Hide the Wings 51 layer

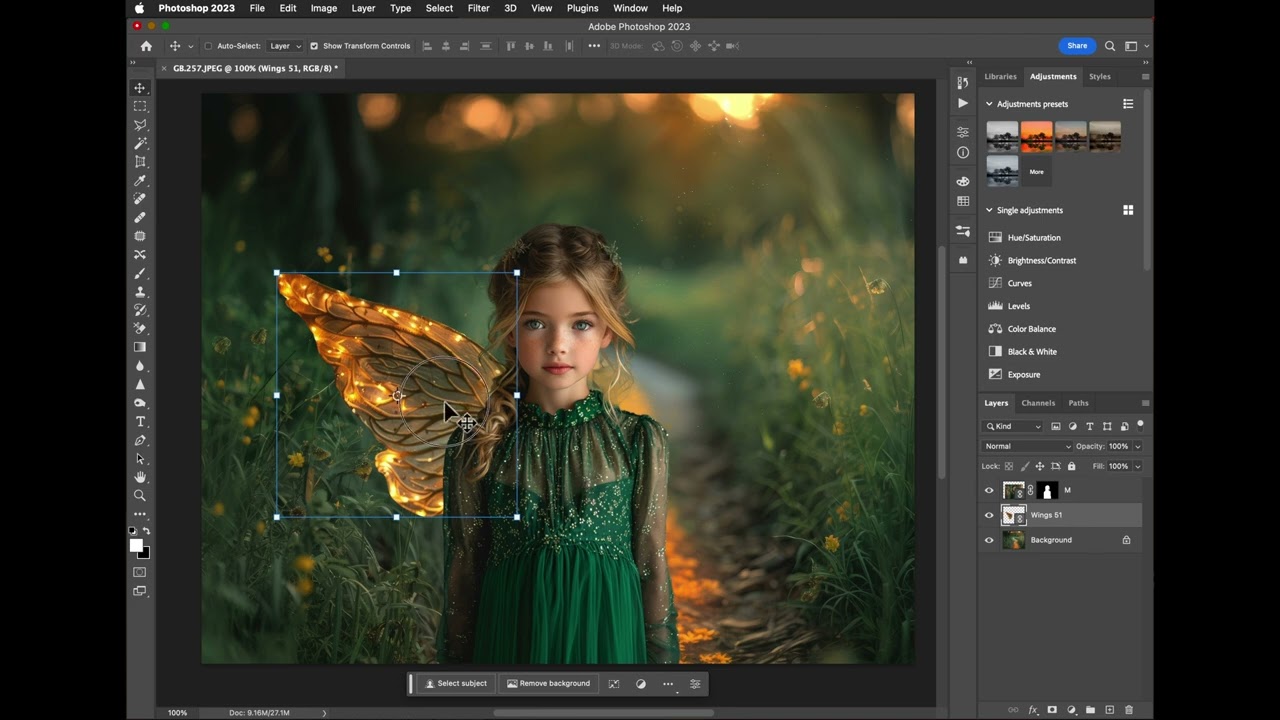989,515
